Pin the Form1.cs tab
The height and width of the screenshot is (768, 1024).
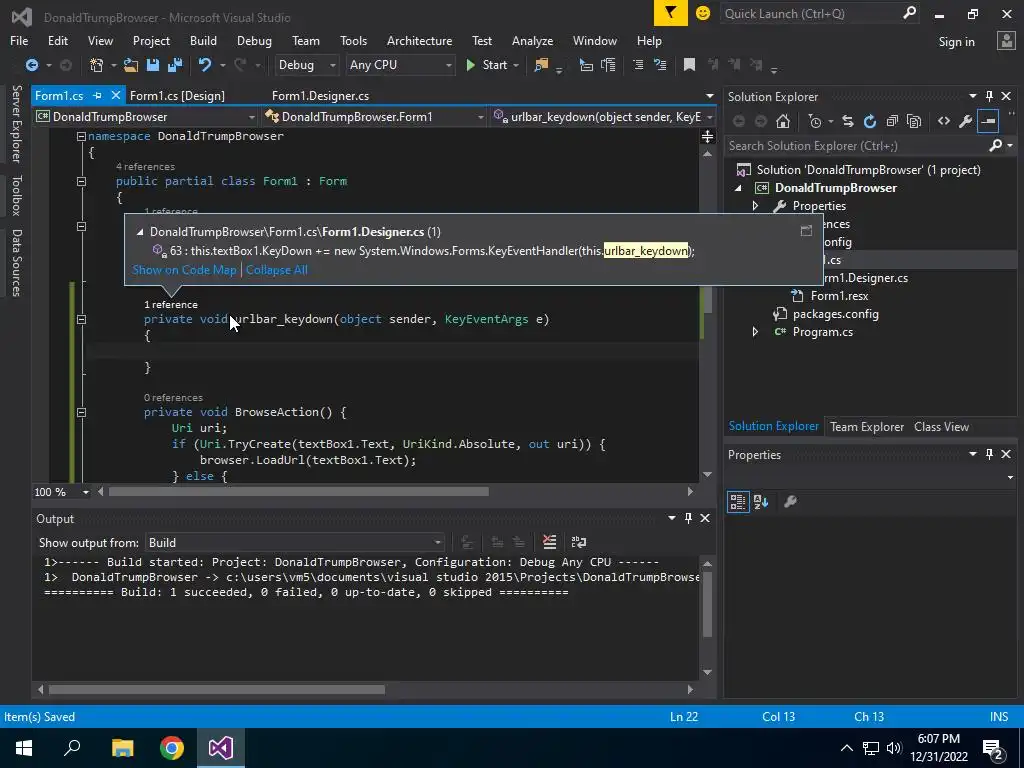(97, 95)
